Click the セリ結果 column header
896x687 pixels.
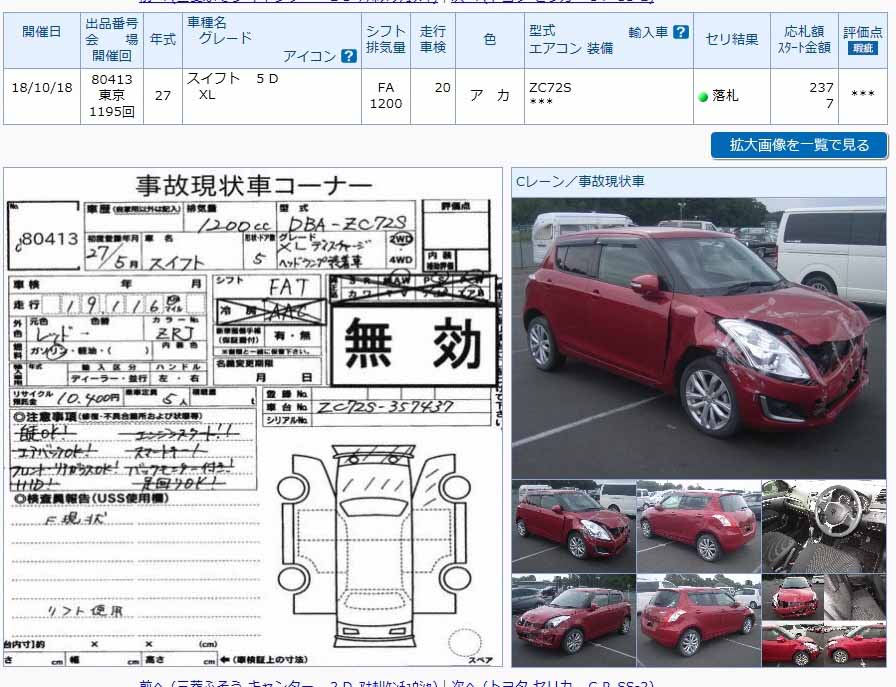click(732, 39)
